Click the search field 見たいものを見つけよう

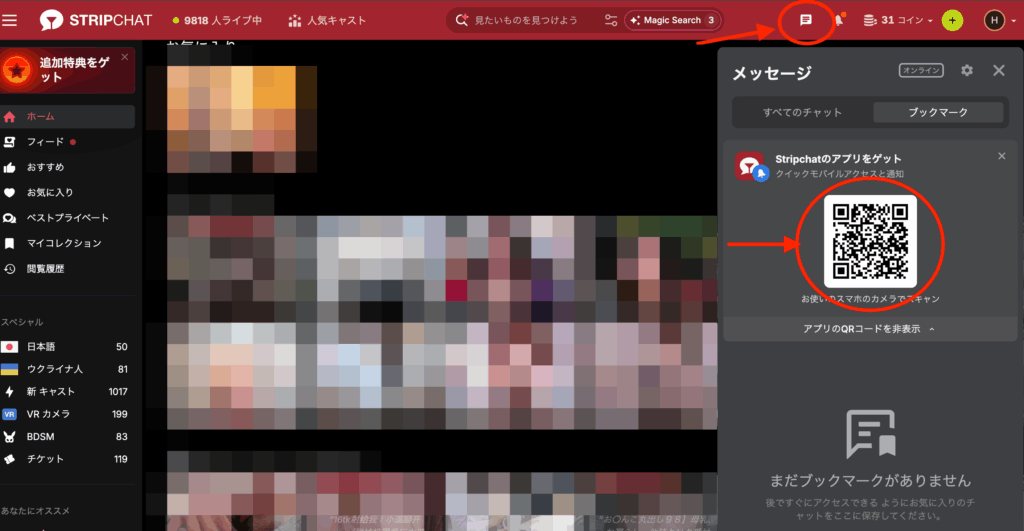pos(528,20)
